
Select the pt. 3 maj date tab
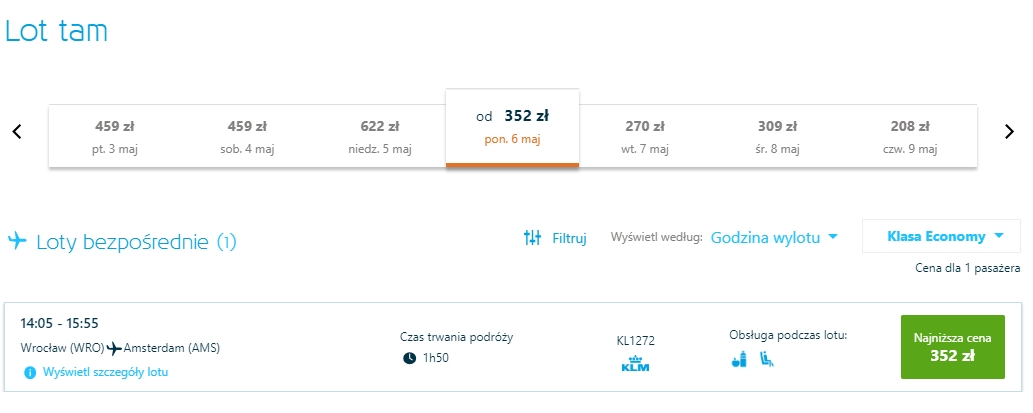pyautogui.click(x=115, y=137)
